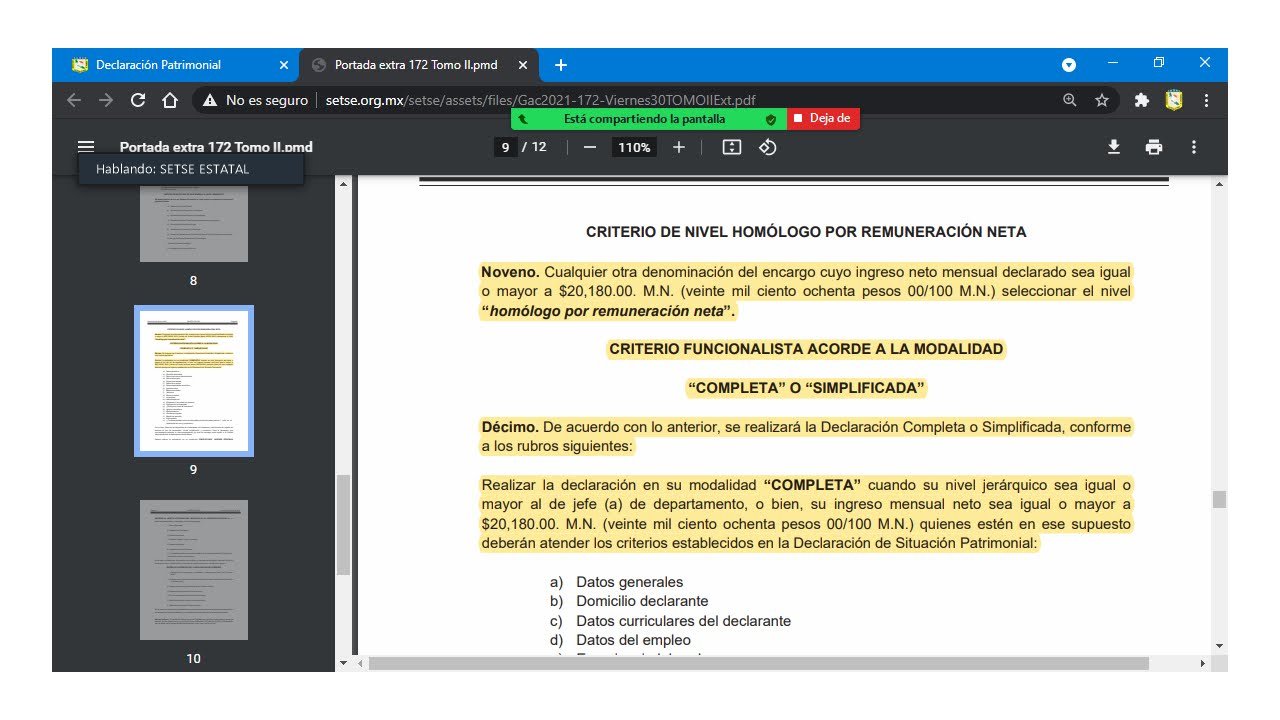Viewport: 1280px width, 720px height.
Task: Click the CRITERIO FUNCIONALISTA ACORDE A LA MODALIDAD heading
Action: (x=806, y=349)
